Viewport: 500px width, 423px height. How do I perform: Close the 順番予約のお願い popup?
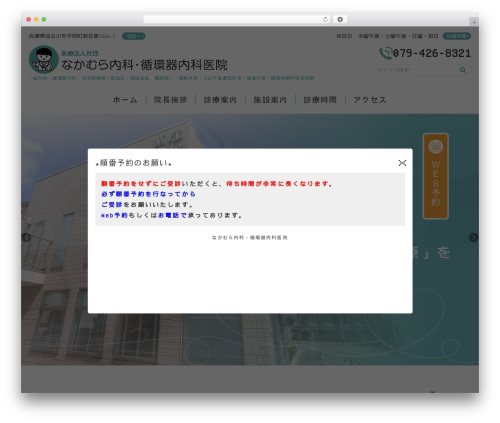click(402, 163)
